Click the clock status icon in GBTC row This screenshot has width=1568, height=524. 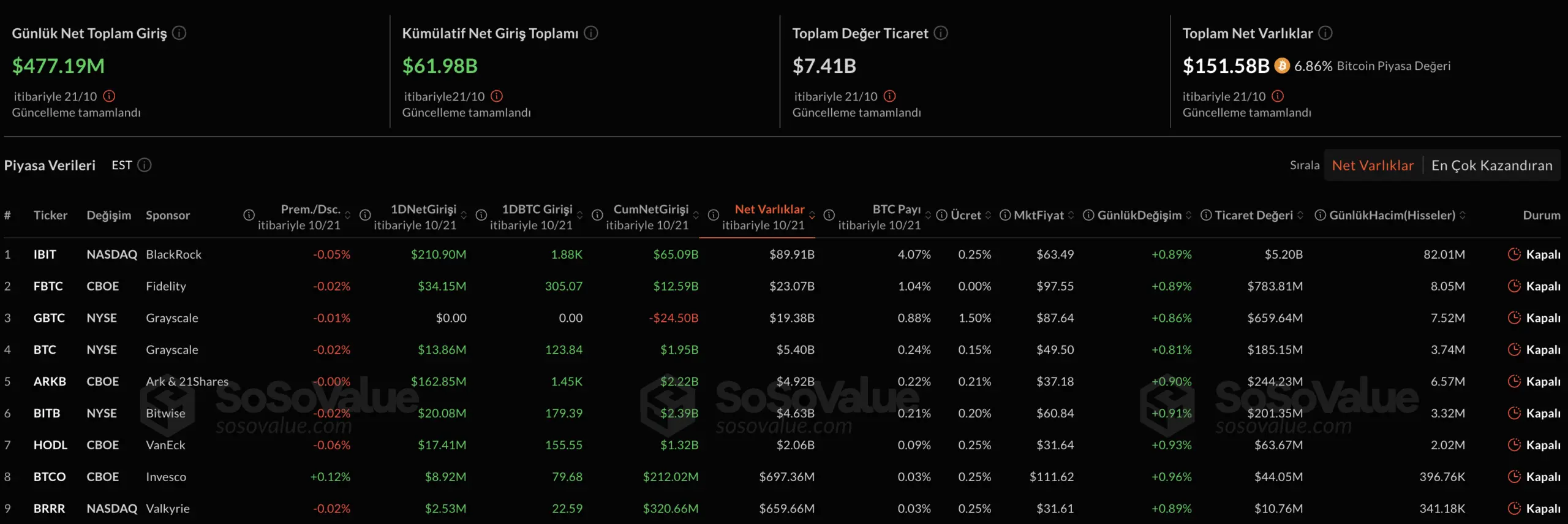coord(1514,318)
